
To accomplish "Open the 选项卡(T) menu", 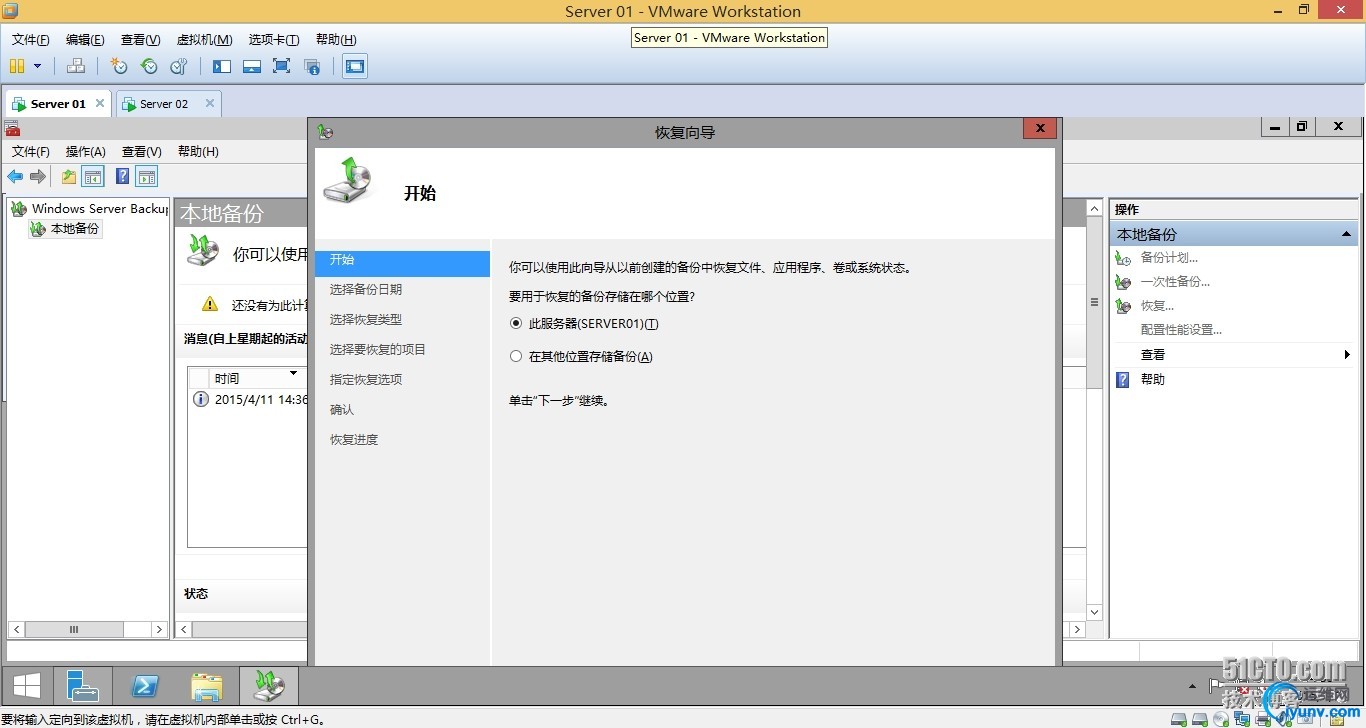I will coord(274,40).
